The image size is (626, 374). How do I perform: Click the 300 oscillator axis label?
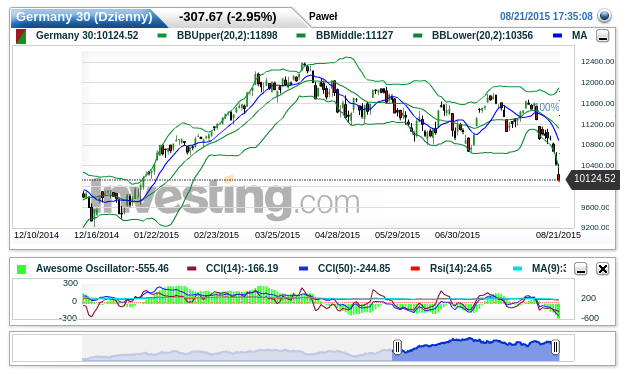point(70,283)
